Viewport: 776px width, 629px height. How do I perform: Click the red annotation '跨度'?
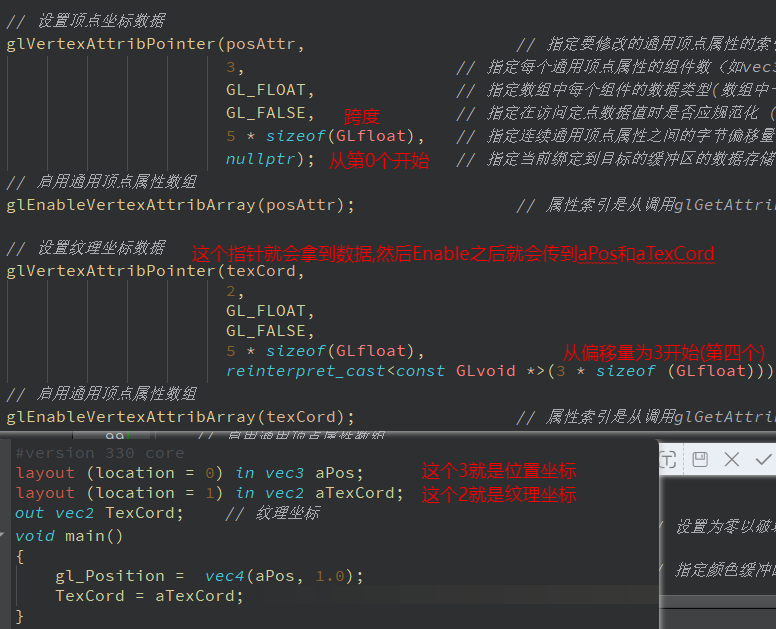click(362, 116)
